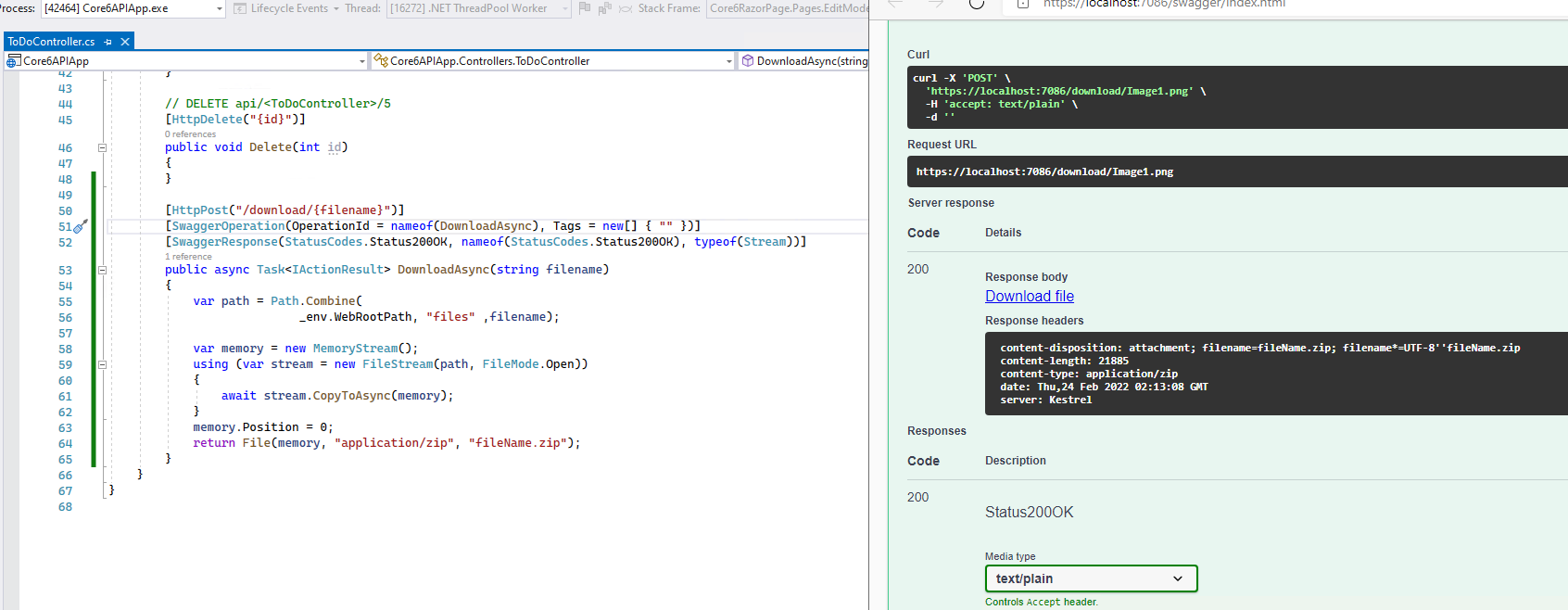
Task: Click the 'Responses' section heading
Action: (937, 431)
